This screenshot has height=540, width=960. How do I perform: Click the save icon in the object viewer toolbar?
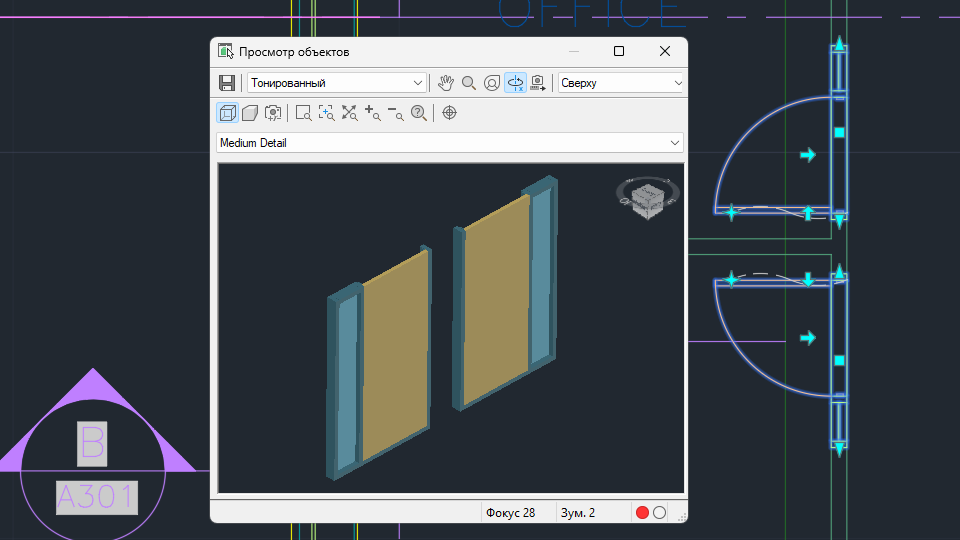pos(227,83)
